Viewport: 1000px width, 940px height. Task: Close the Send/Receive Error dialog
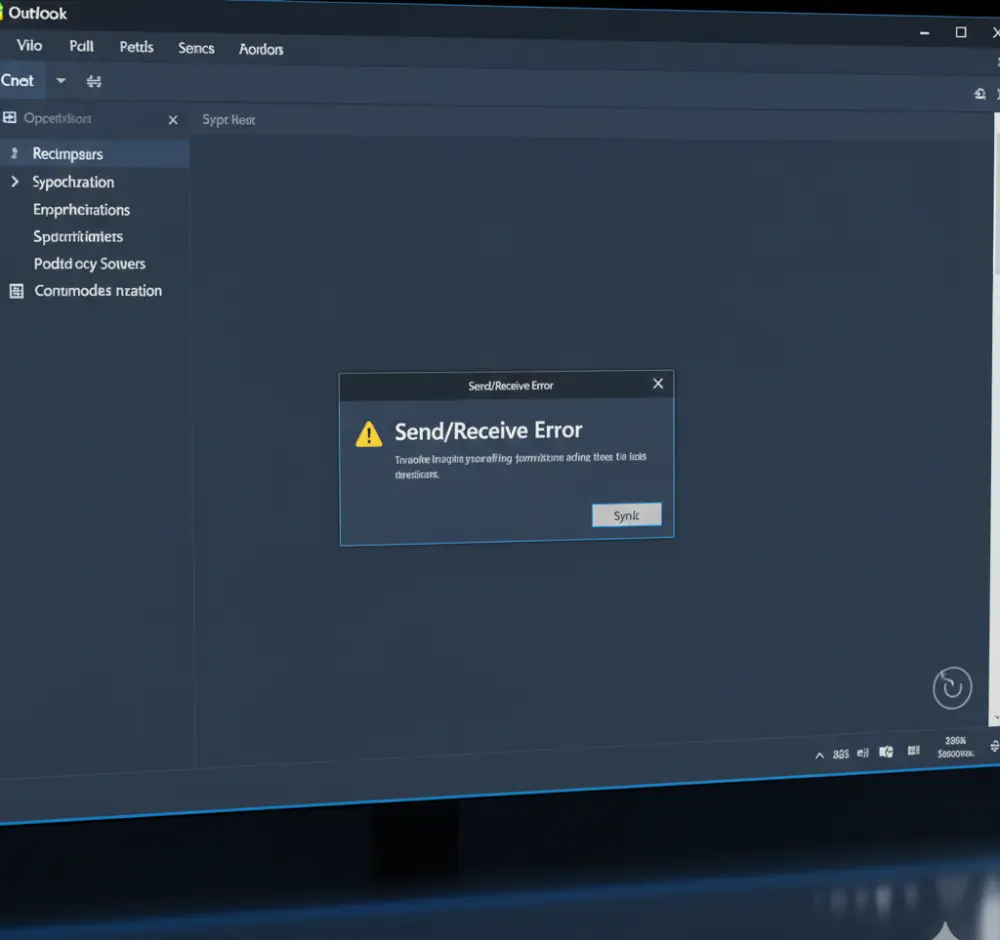coord(658,383)
